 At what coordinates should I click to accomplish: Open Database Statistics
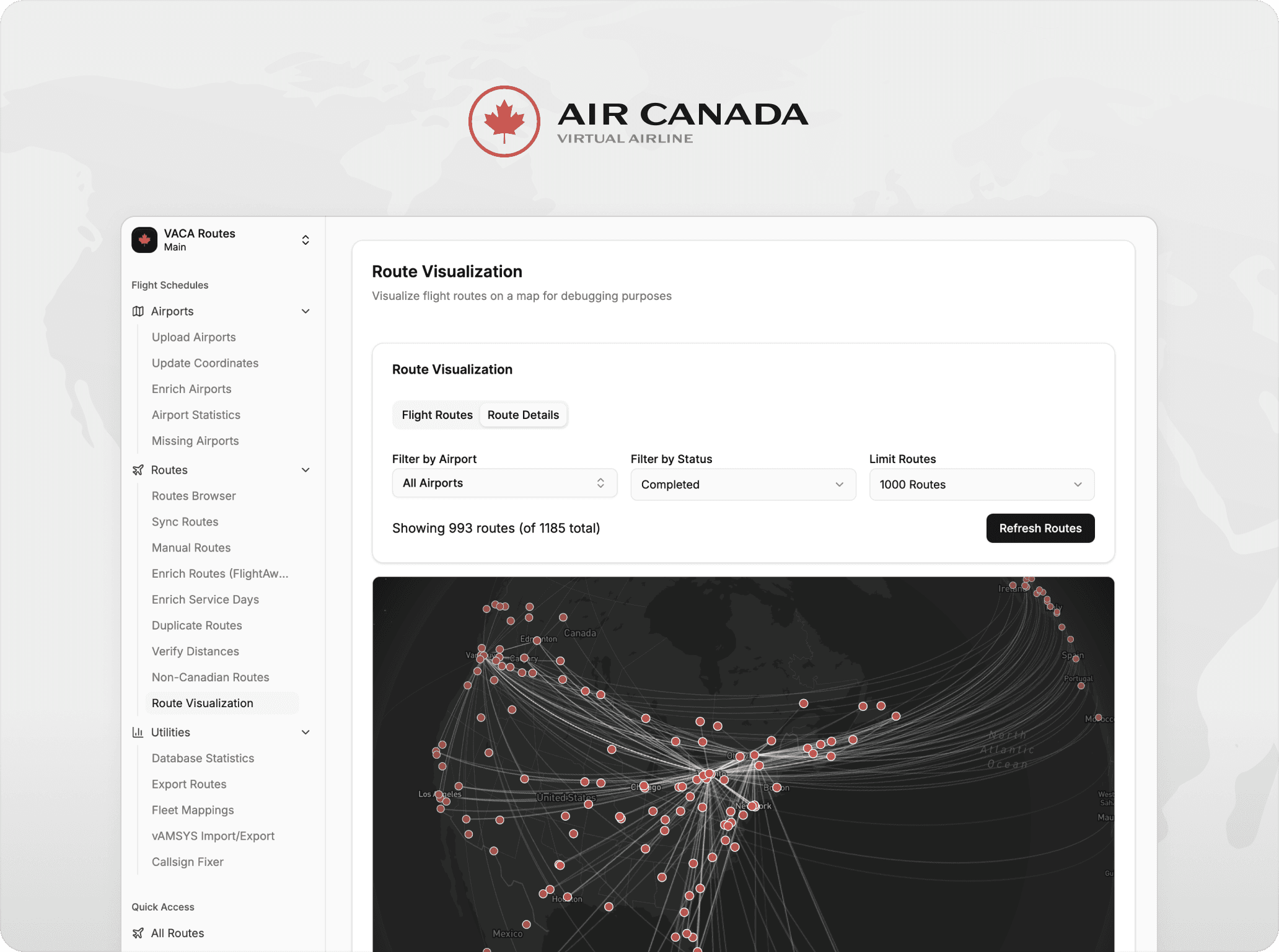[203, 759]
